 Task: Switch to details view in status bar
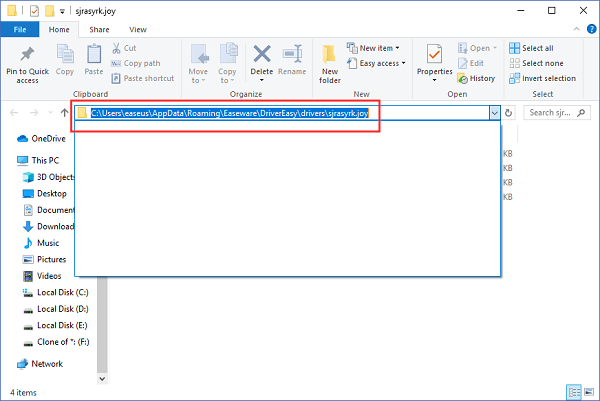573,391
